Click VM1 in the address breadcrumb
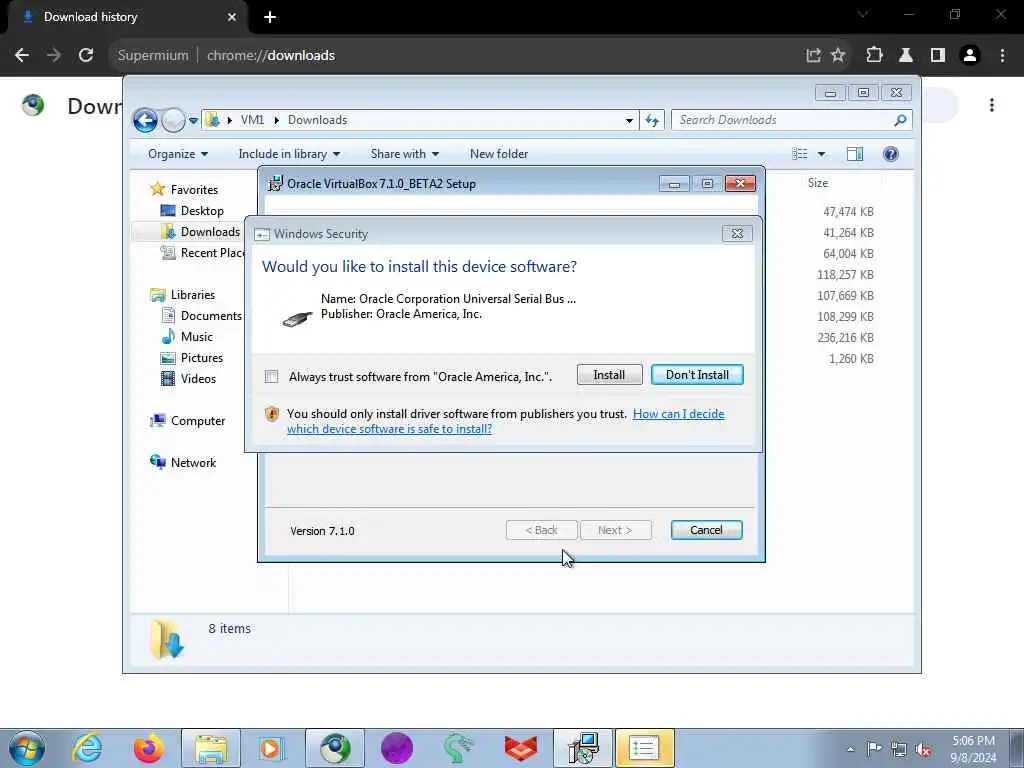 pyautogui.click(x=252, y=120)
